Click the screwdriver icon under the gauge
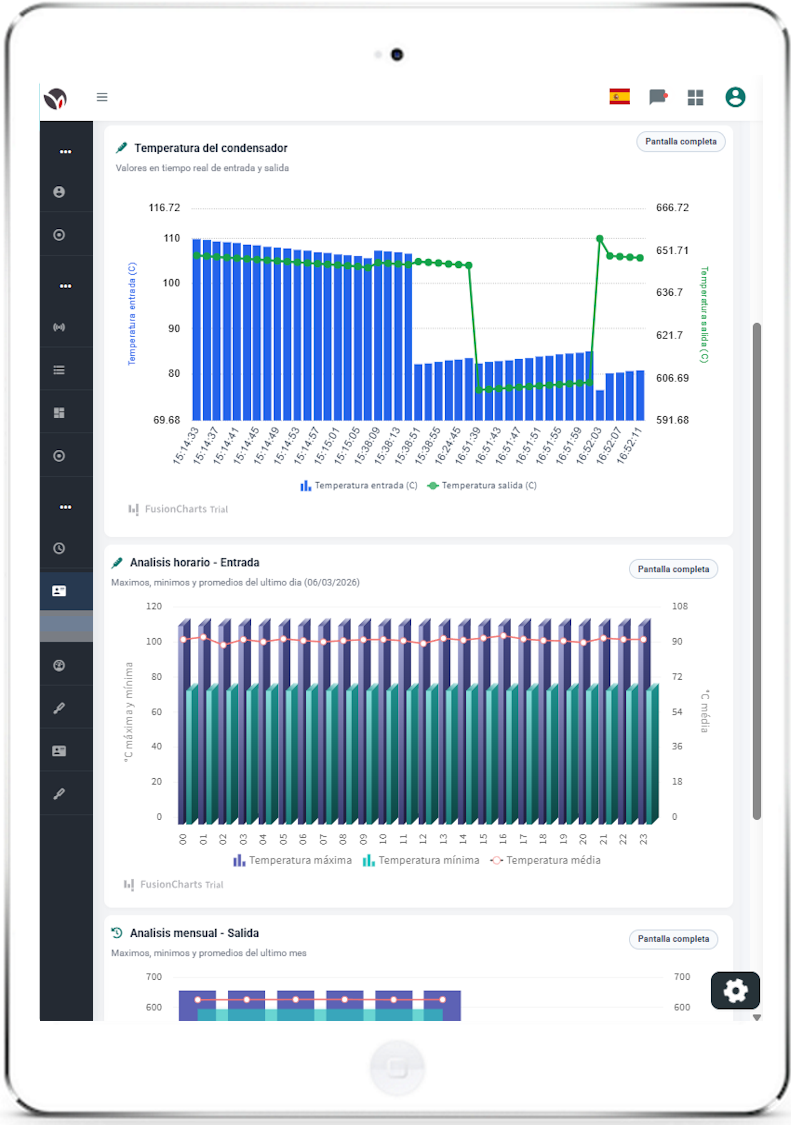The width and height of the screenshot is (791, 1125). pos(60,708)
